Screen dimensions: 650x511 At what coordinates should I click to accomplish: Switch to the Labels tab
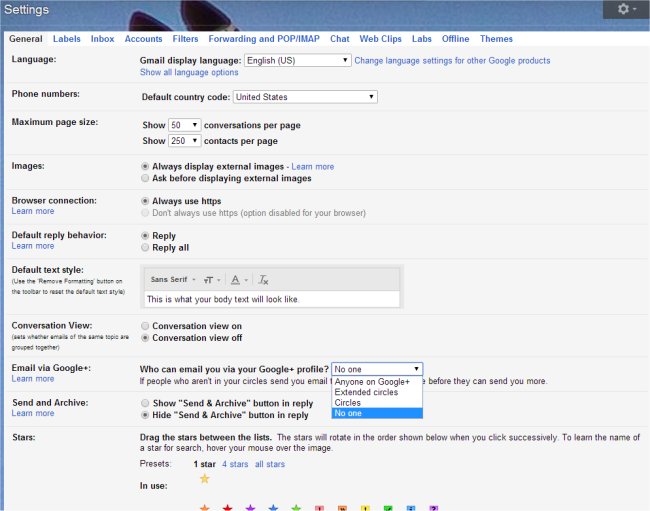pos(67,39)
